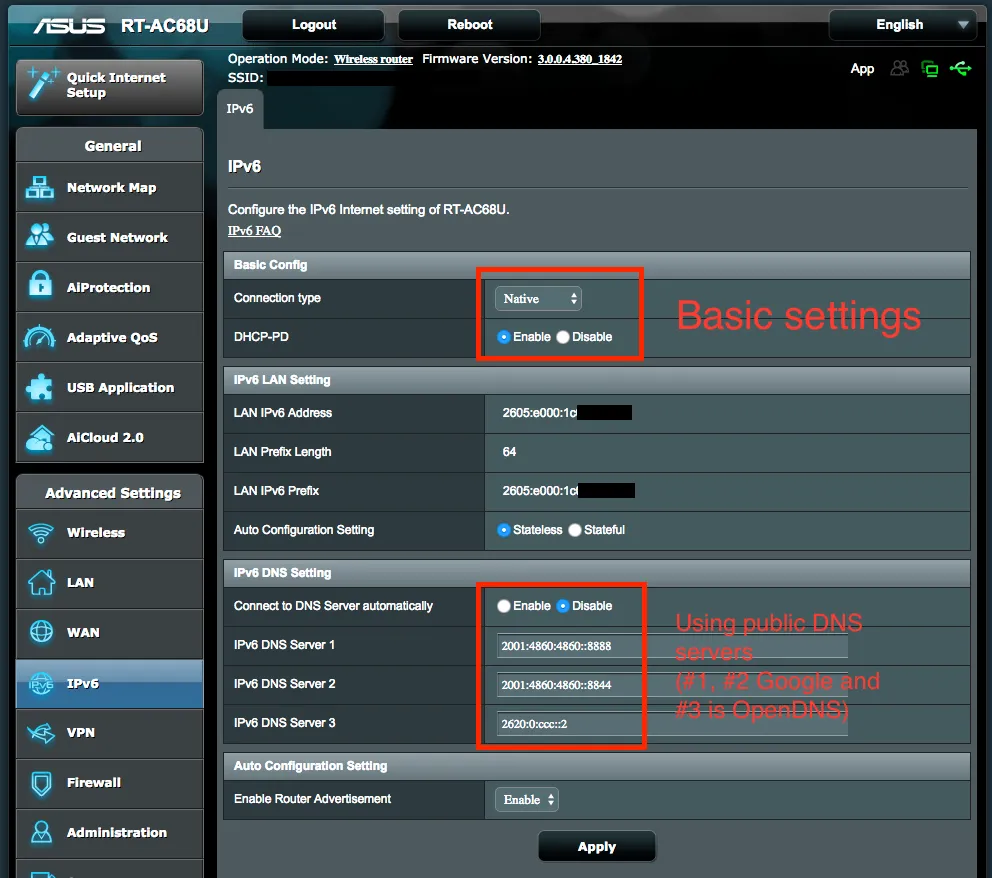Click the Wireless router operation mode link
Viewport: 992px width, 878px height.
(373, 59)
